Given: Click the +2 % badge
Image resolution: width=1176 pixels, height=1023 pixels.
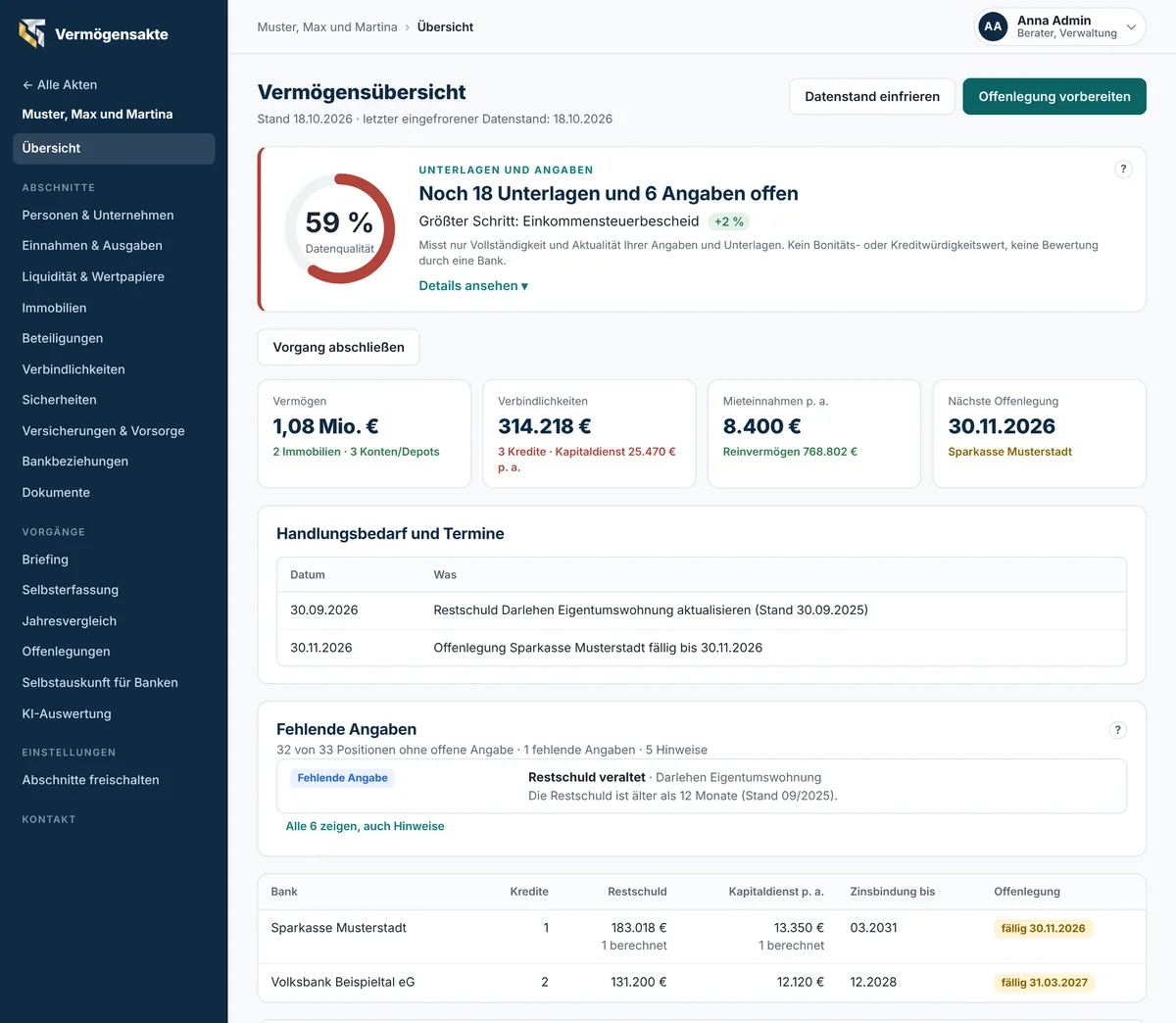Looking at the screenshot, I should [729, 222].
